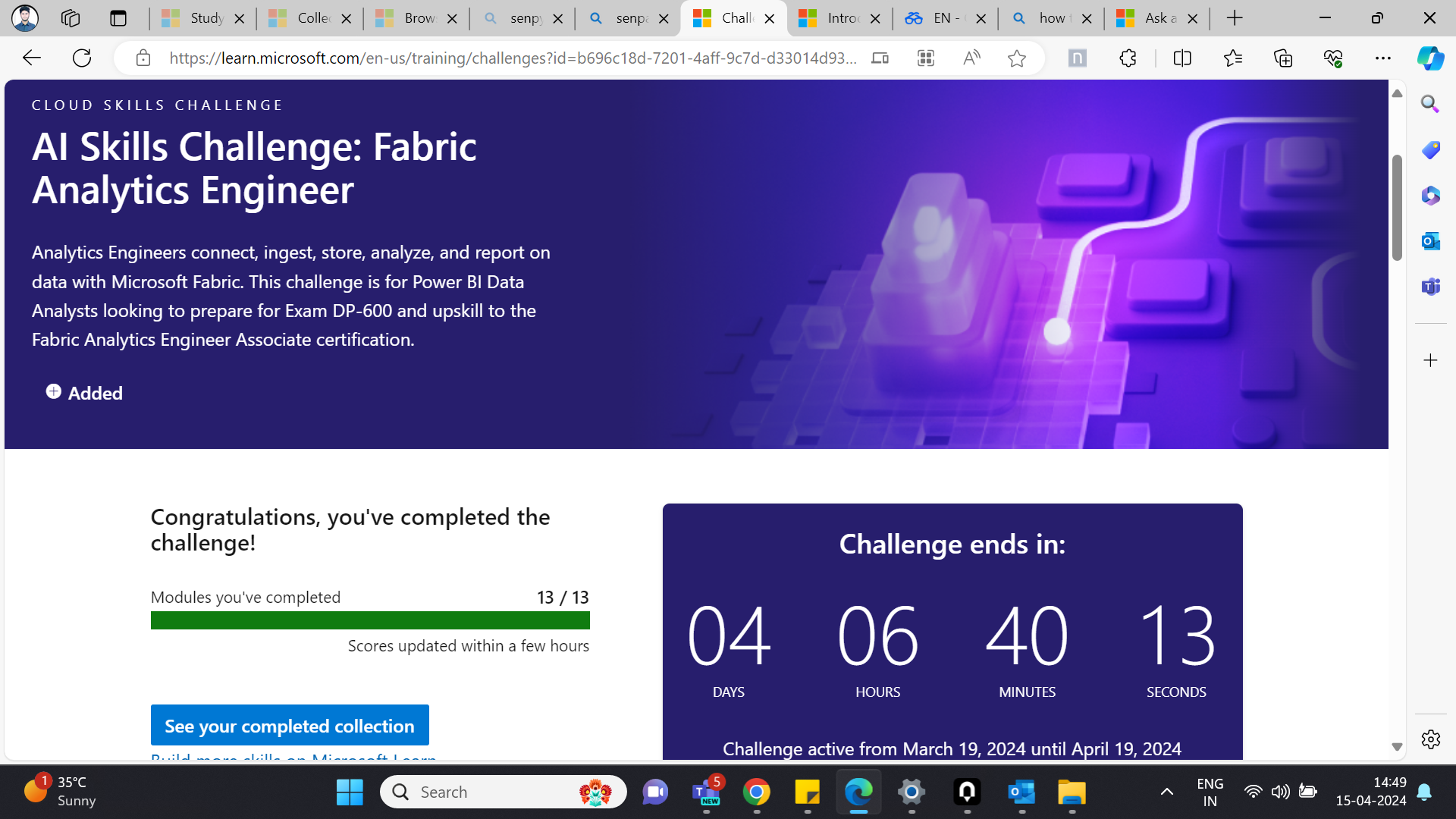
Task: Open the ENG IN language switcher
Action: (x=1210, y=792)
